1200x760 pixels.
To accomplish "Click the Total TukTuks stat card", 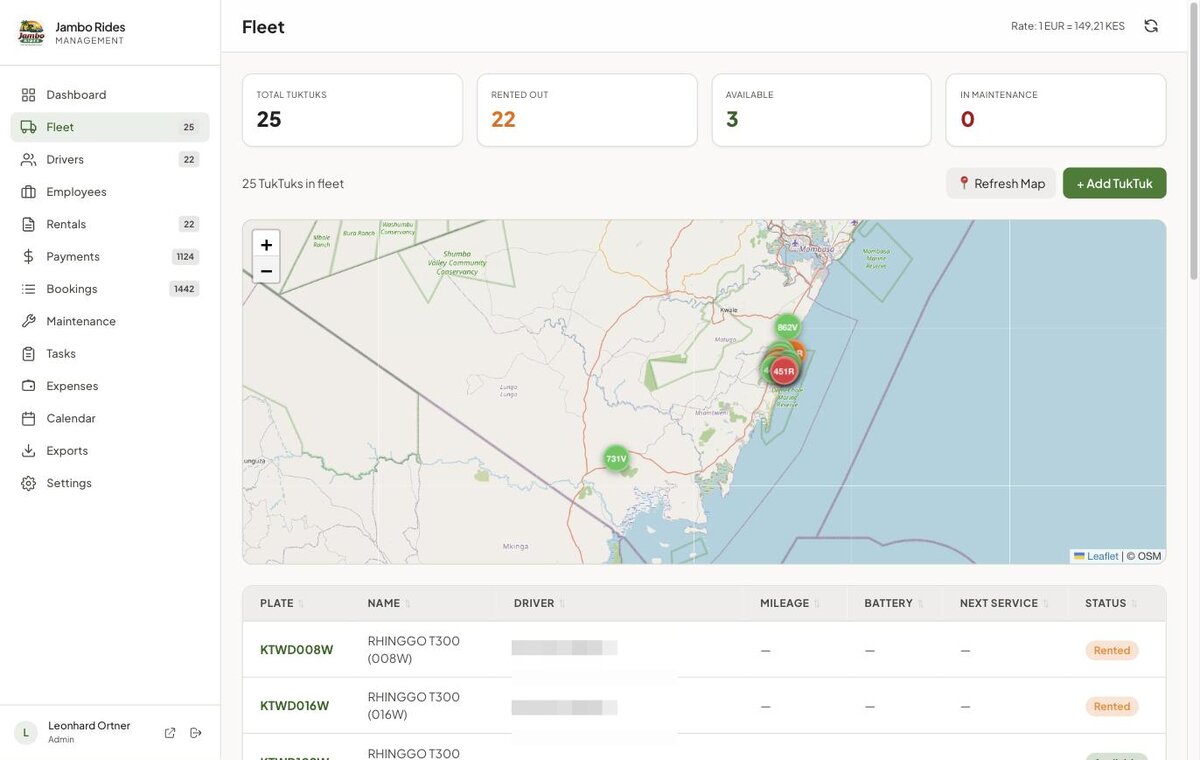I will click(x=352, y=110).
